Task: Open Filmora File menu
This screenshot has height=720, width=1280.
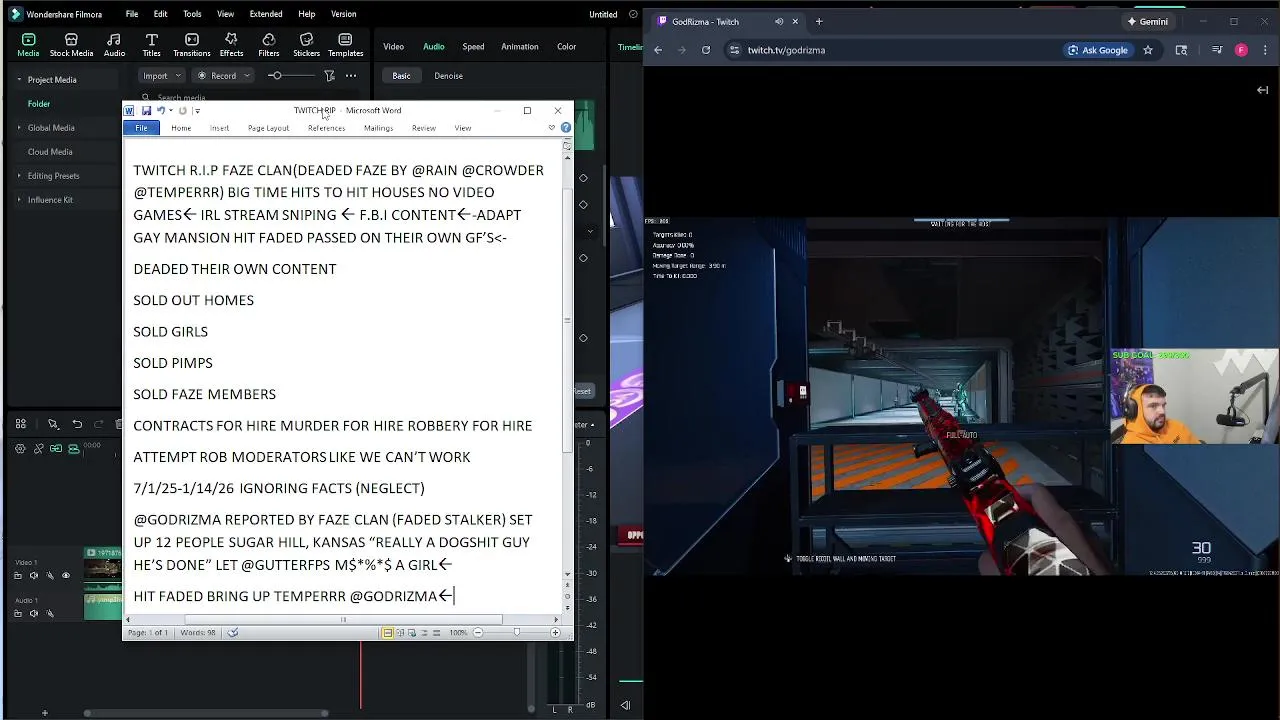Action: (132, 14)
